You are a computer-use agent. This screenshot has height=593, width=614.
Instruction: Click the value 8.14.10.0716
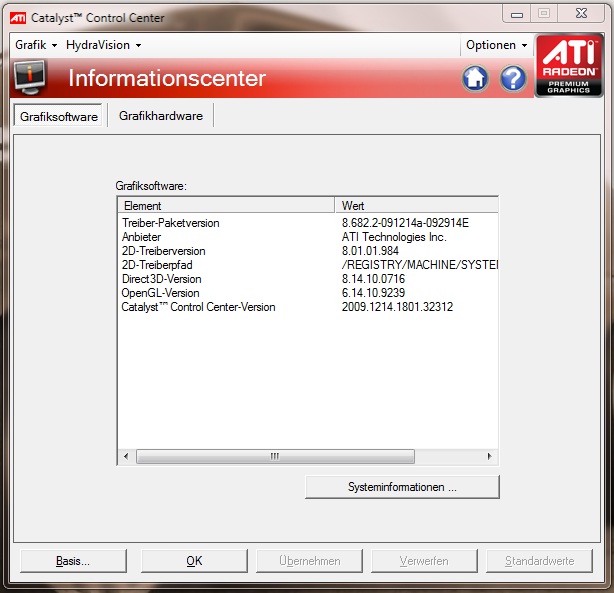tap(374, 279)
